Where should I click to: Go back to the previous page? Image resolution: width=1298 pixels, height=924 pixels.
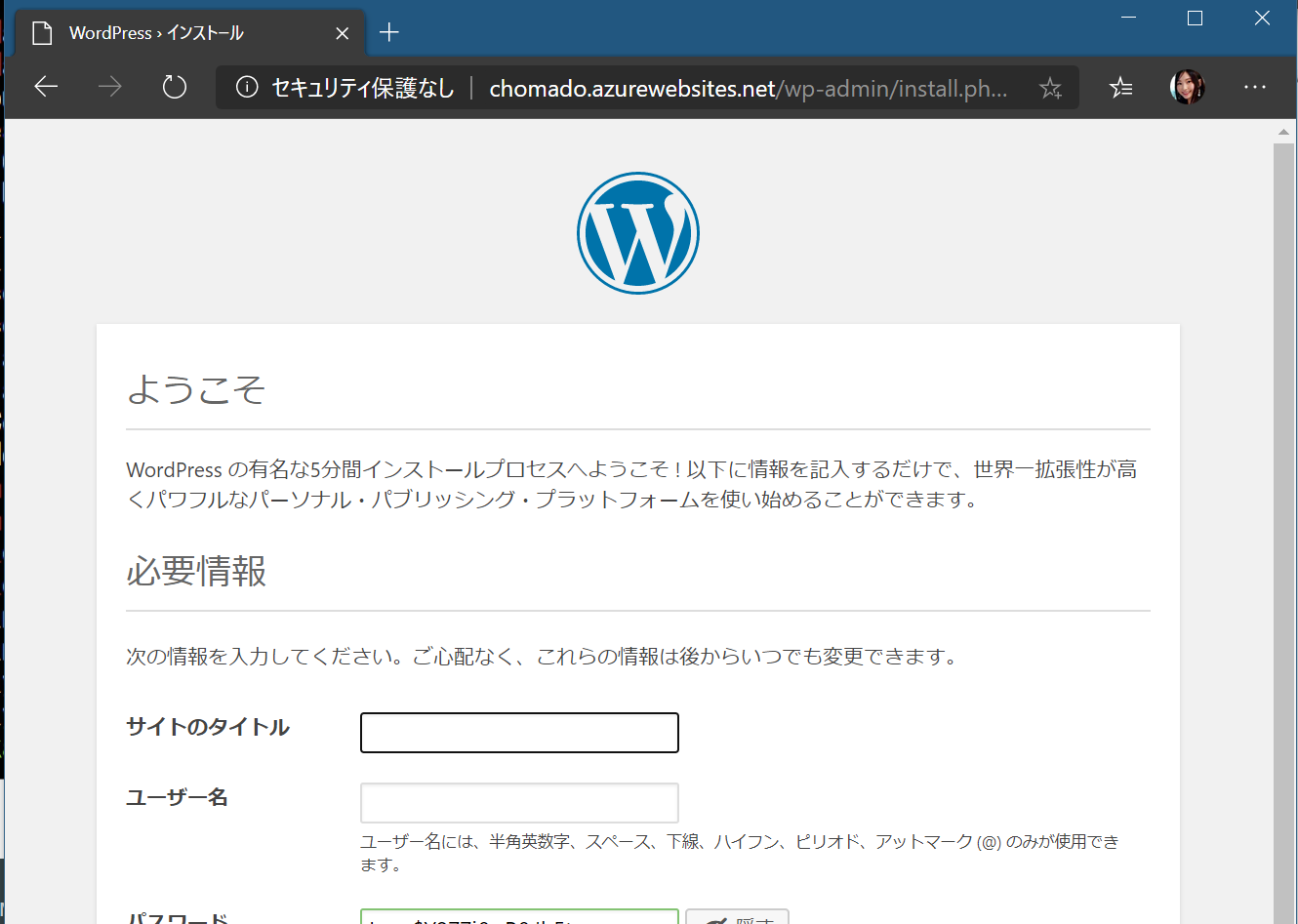pyautogui.click(x=46, y=88)
